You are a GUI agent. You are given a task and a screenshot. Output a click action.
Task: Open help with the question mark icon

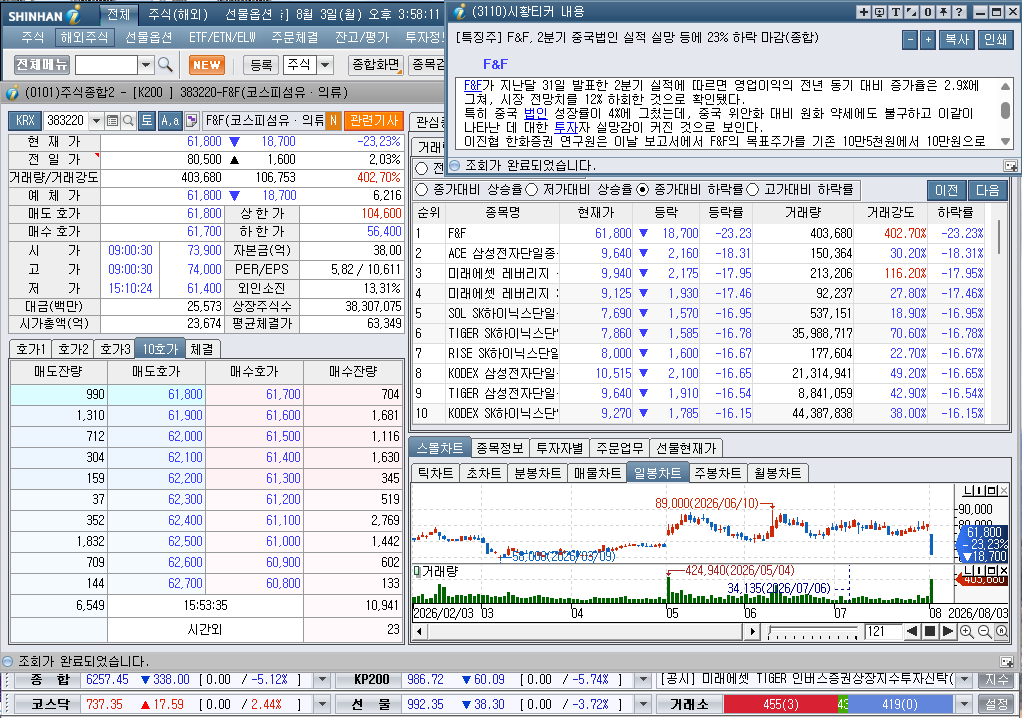click(959, 12)
